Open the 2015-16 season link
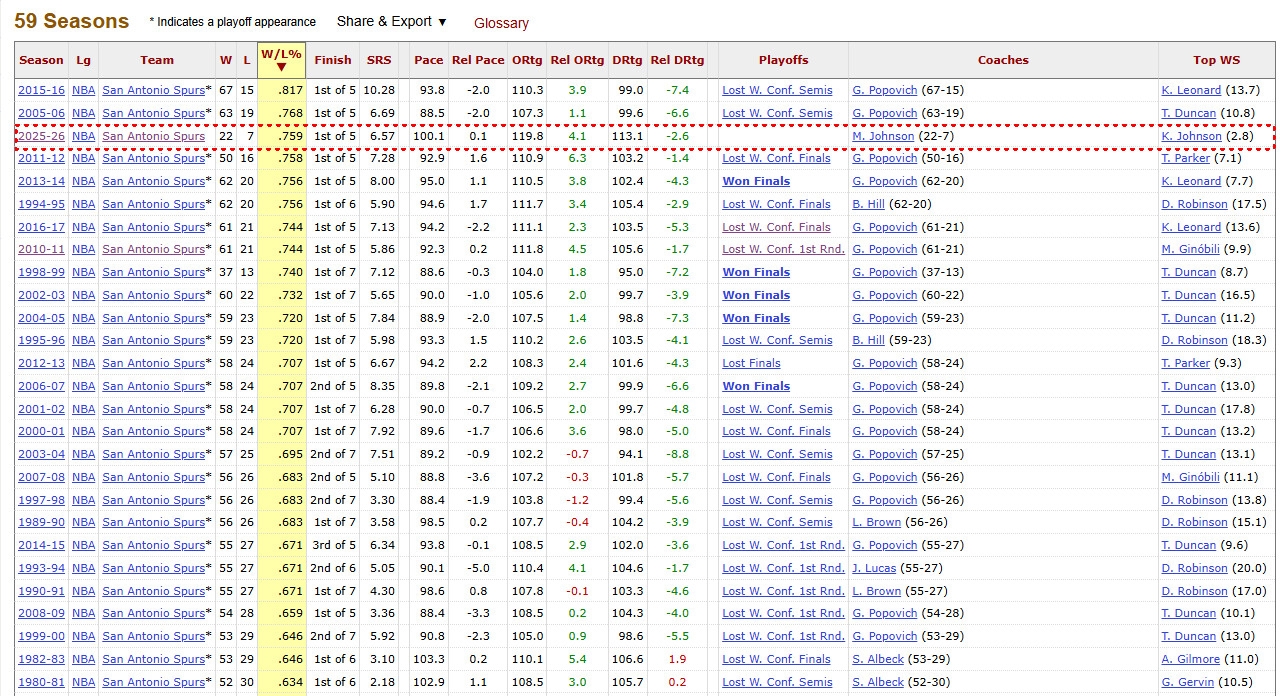 click(41, 90)
